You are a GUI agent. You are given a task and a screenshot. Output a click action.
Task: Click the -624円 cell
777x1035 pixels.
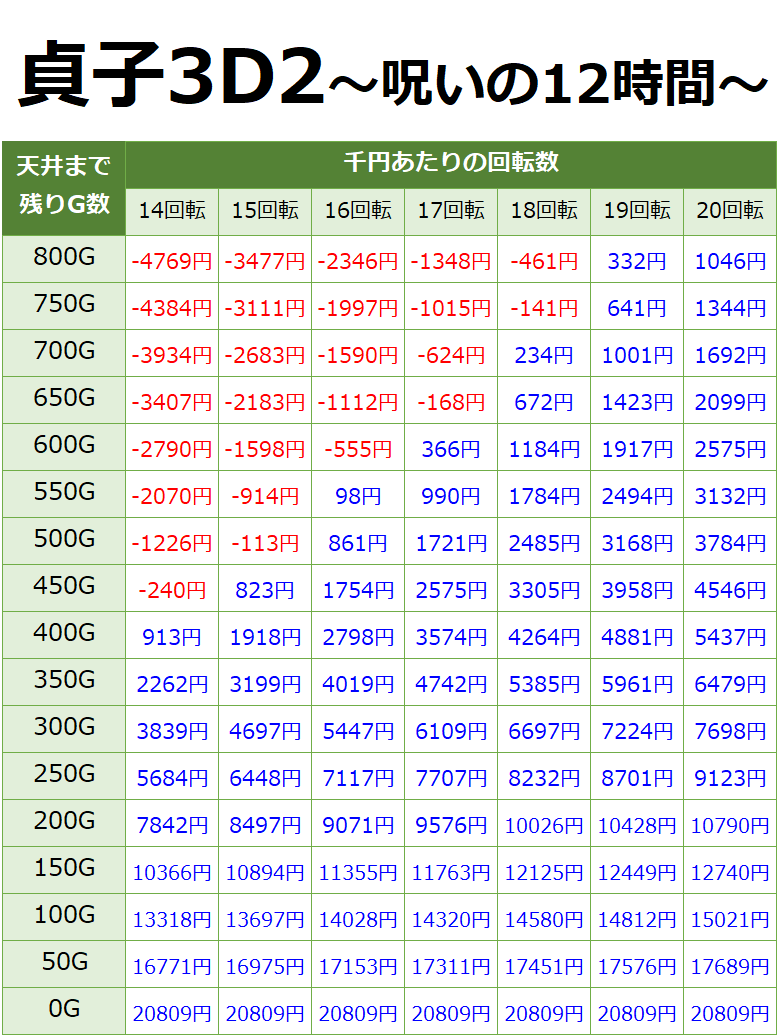pos(451,355)
